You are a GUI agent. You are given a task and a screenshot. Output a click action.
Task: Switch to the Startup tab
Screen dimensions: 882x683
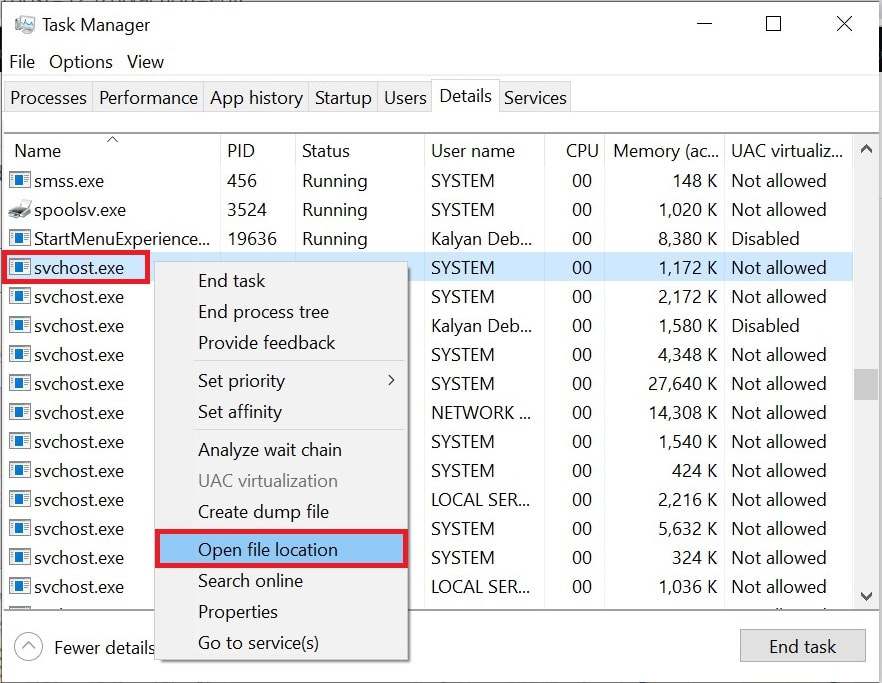coord(343,98)
